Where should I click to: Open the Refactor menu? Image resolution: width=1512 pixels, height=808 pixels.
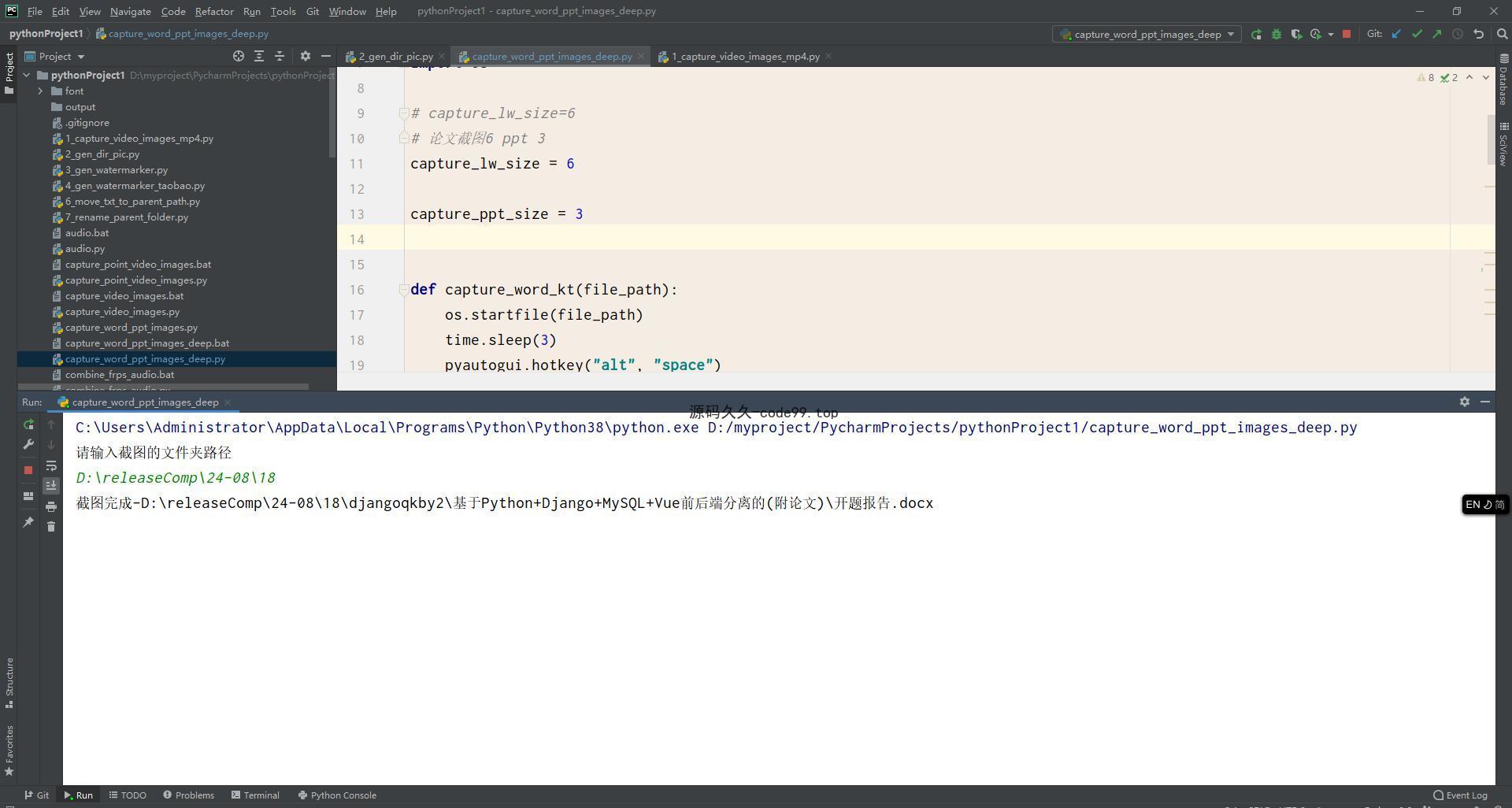point(214,11)
